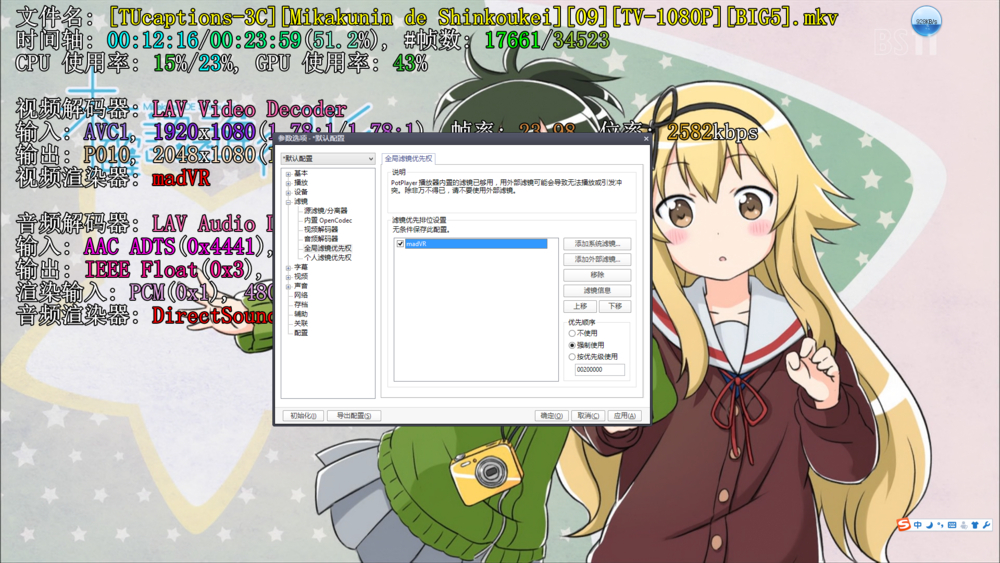
Task: Expand the 字幕 tree node
Action: coord(288,268)
